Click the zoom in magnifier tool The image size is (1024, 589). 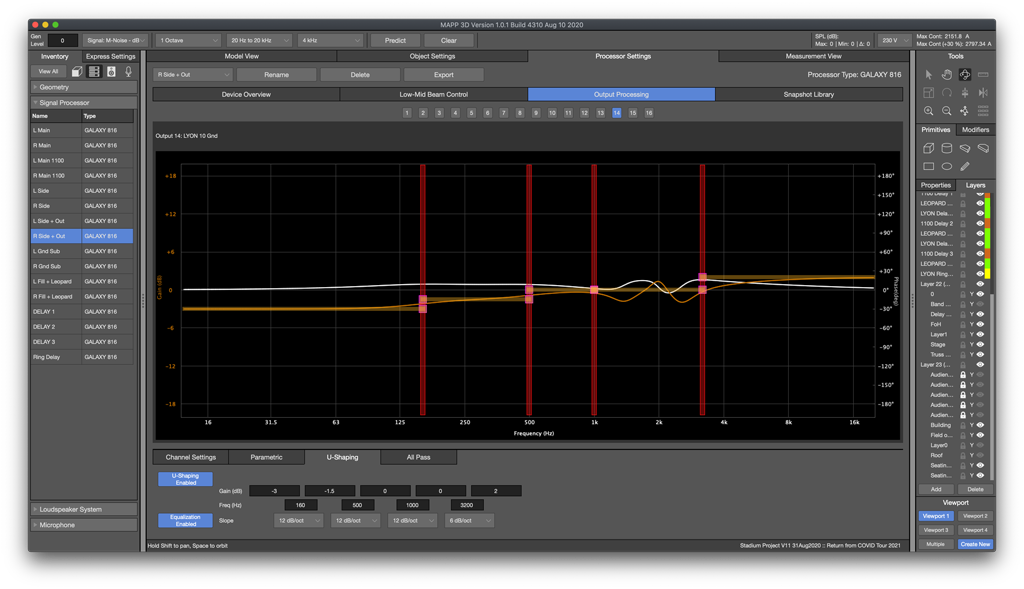coord(929,111)
